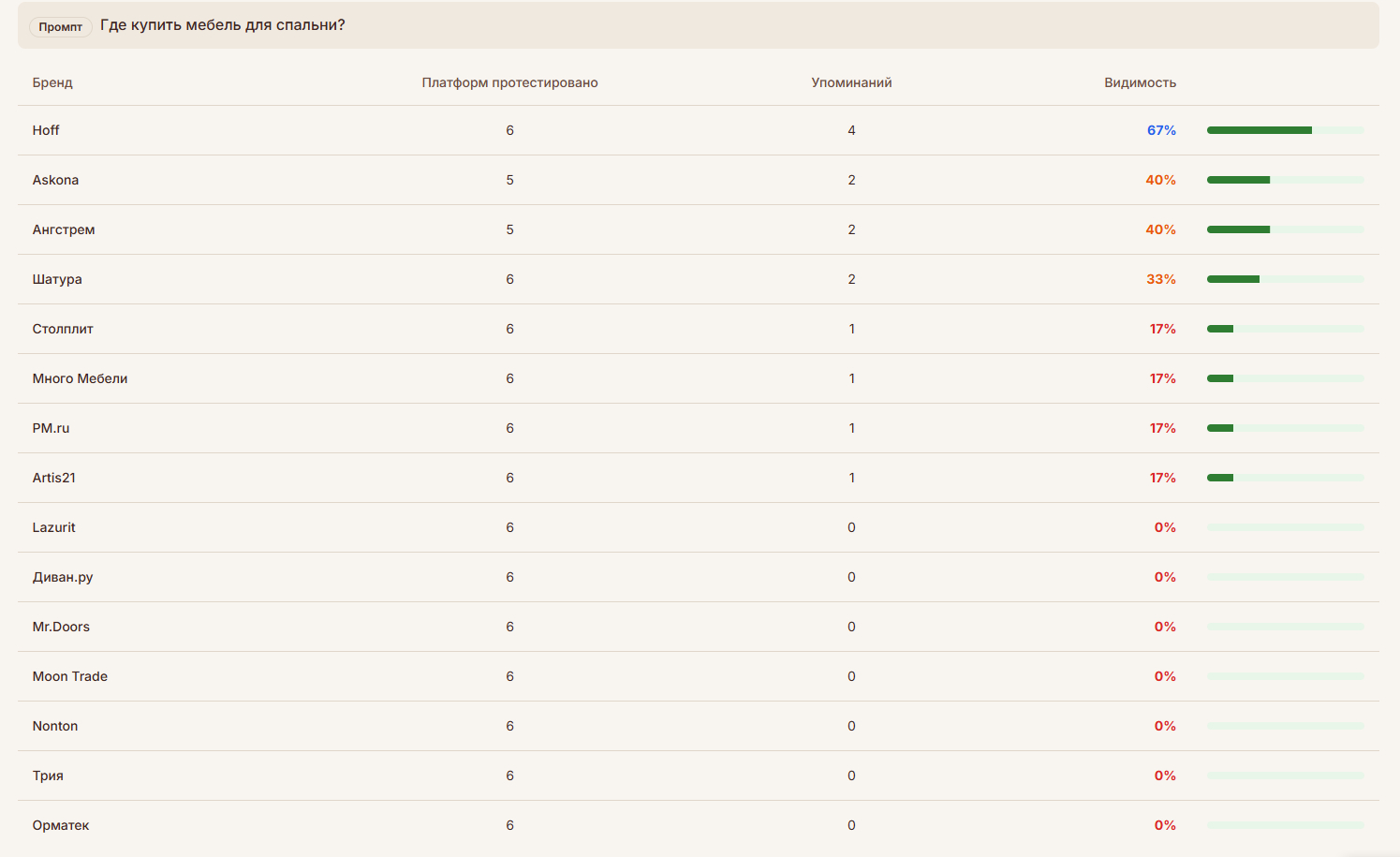The image size is (1400, 857).
Task: Click the Шатура visibility progress bar
Action: tap(1285, 279)
